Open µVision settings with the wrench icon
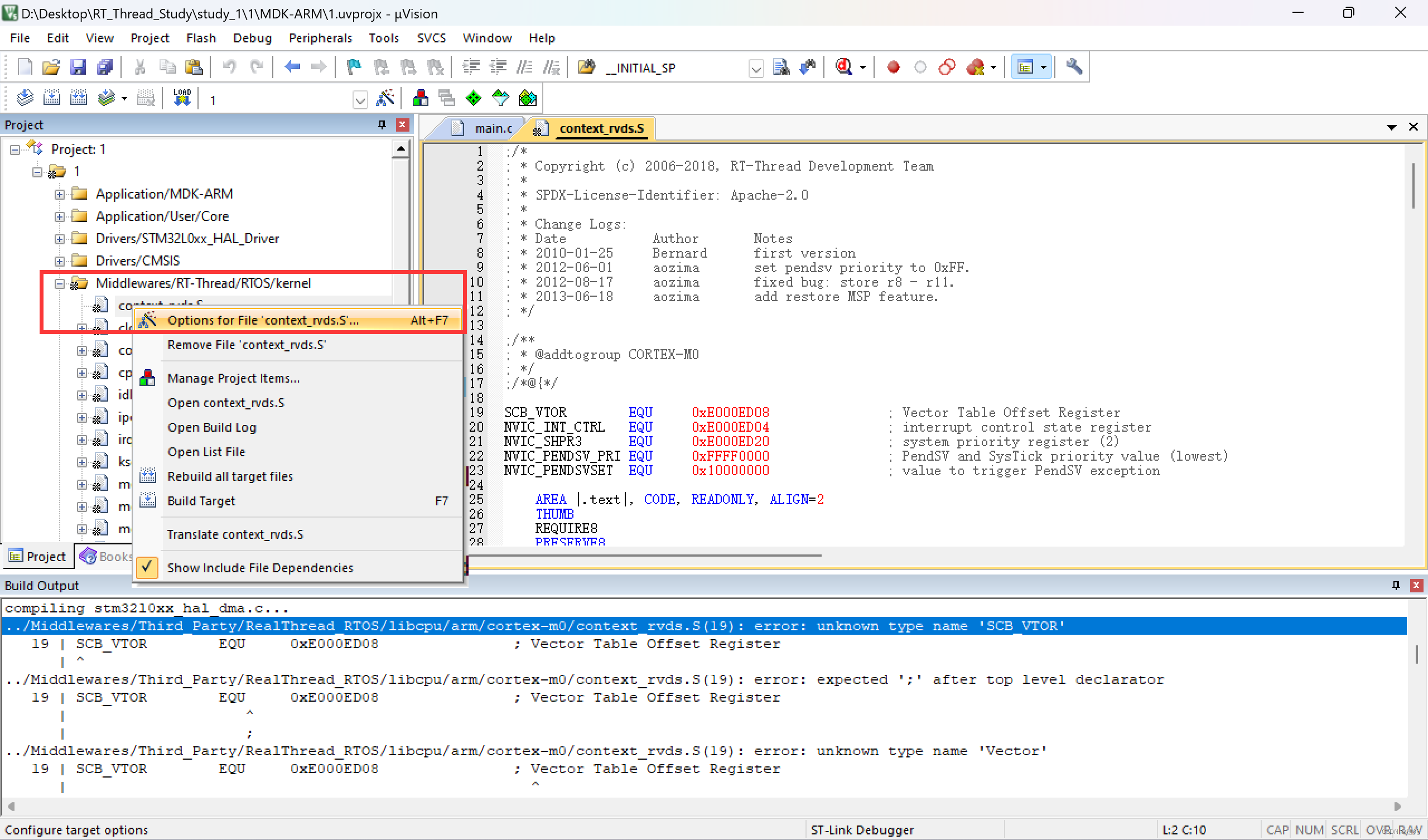 pos(1074,67)
